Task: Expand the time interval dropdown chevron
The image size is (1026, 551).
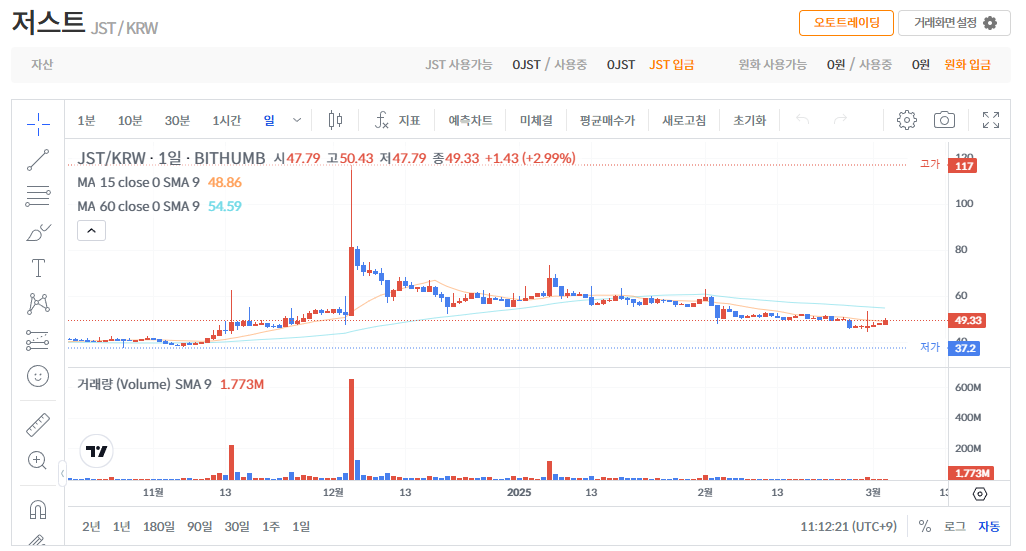Action: click(x=296, y=120)
